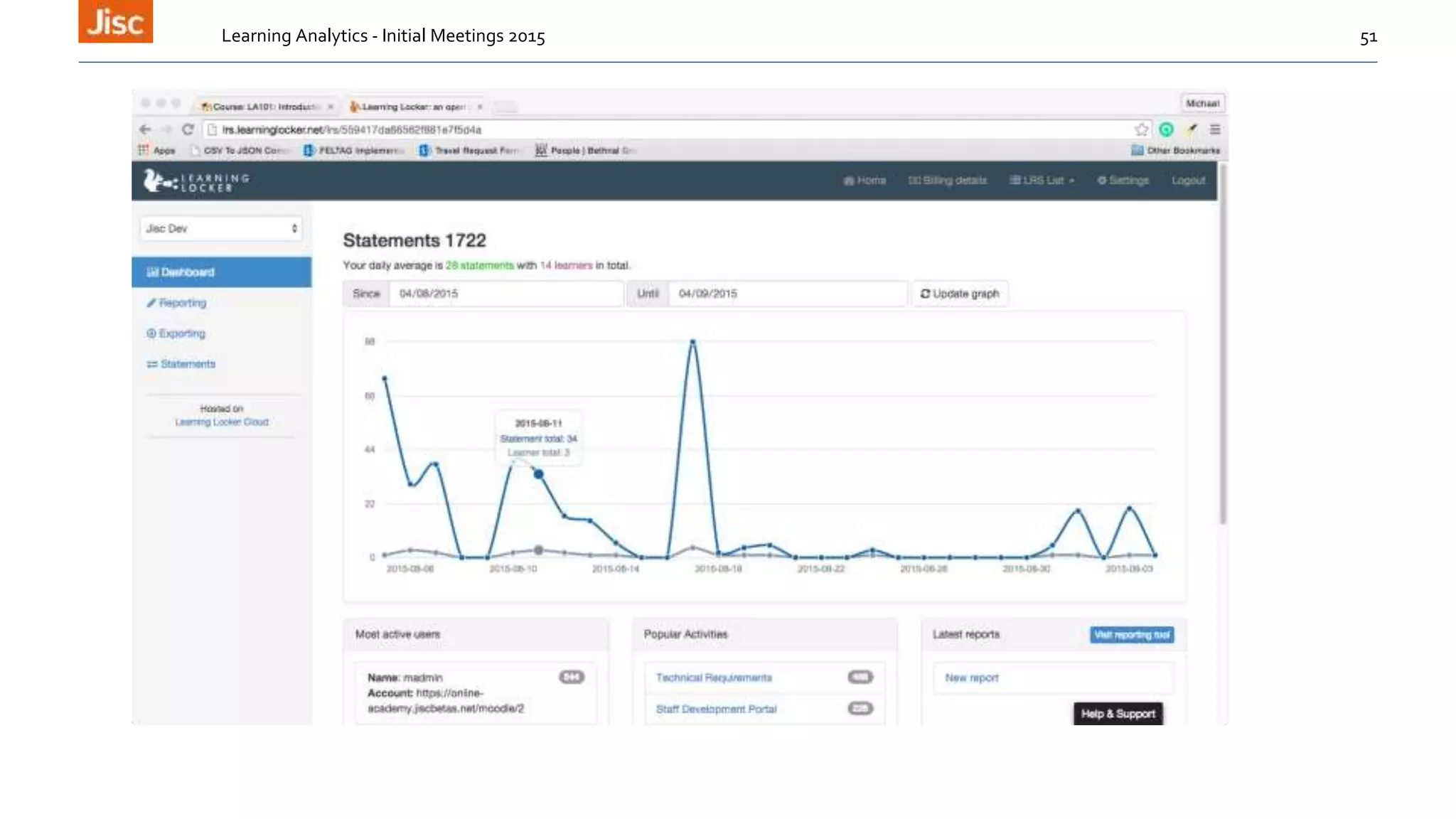The image size is (1456, 819).
Task: Click the Visit reporting tool button
Action: [1132, 635]
